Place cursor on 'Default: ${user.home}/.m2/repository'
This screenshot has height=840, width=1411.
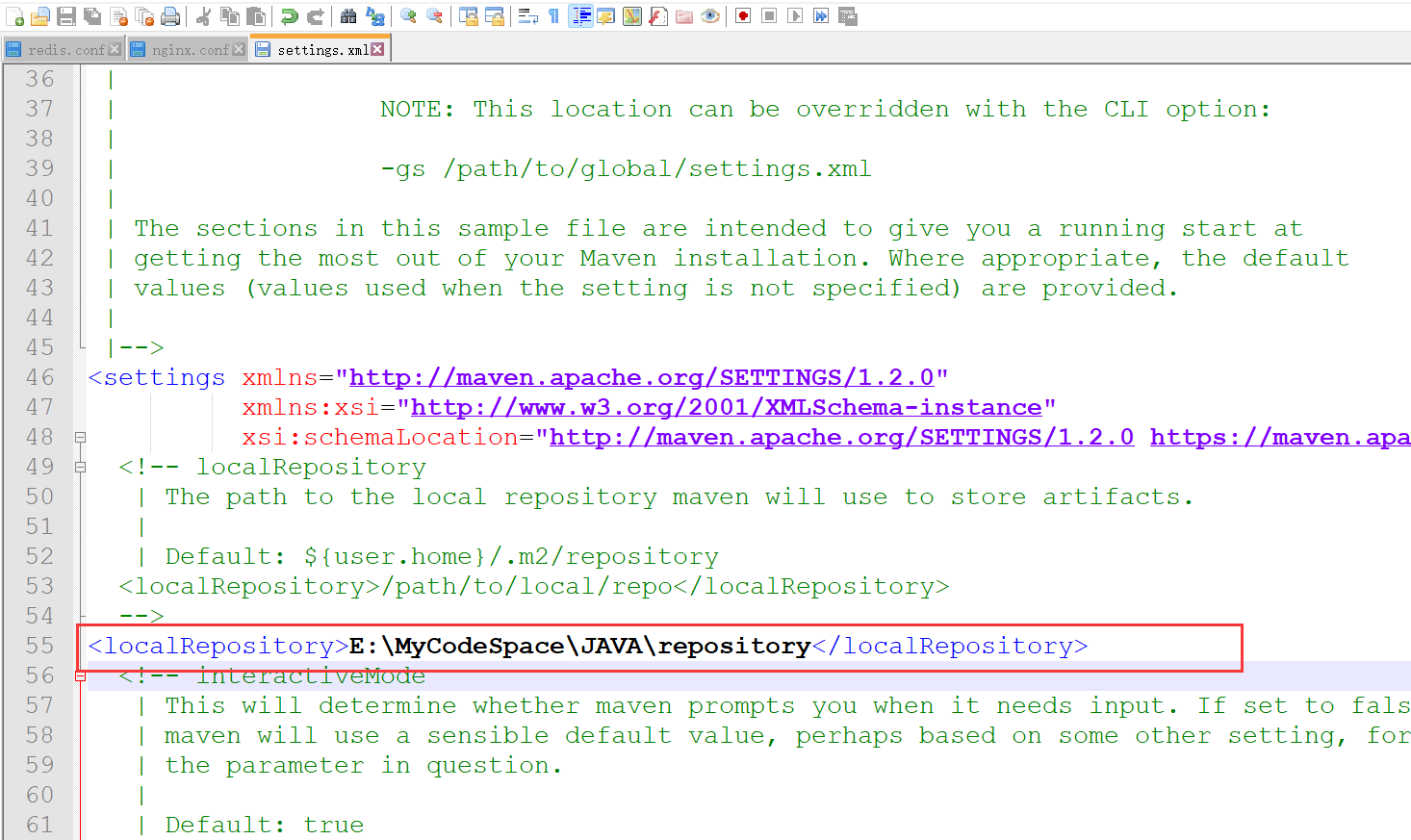(442, 556)
